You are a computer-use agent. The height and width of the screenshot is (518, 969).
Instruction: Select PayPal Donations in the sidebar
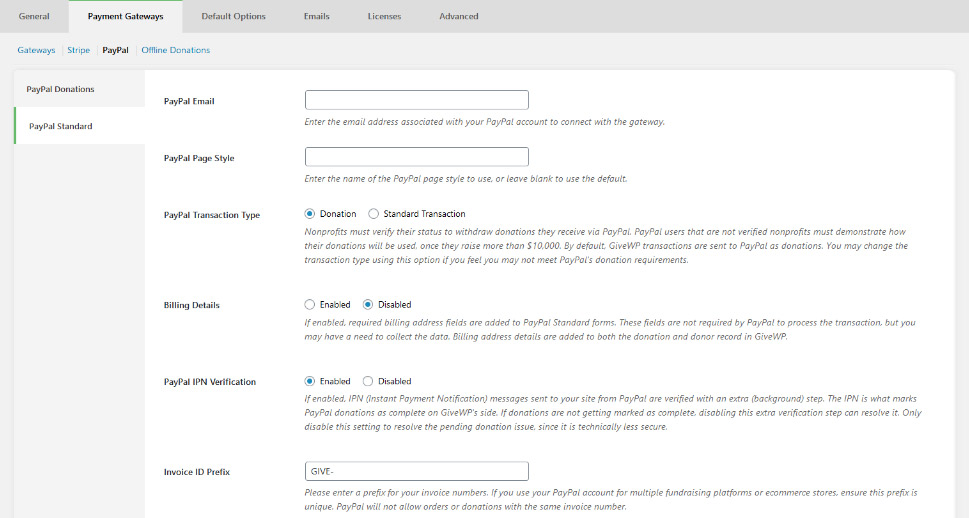(x=60, y=89)
